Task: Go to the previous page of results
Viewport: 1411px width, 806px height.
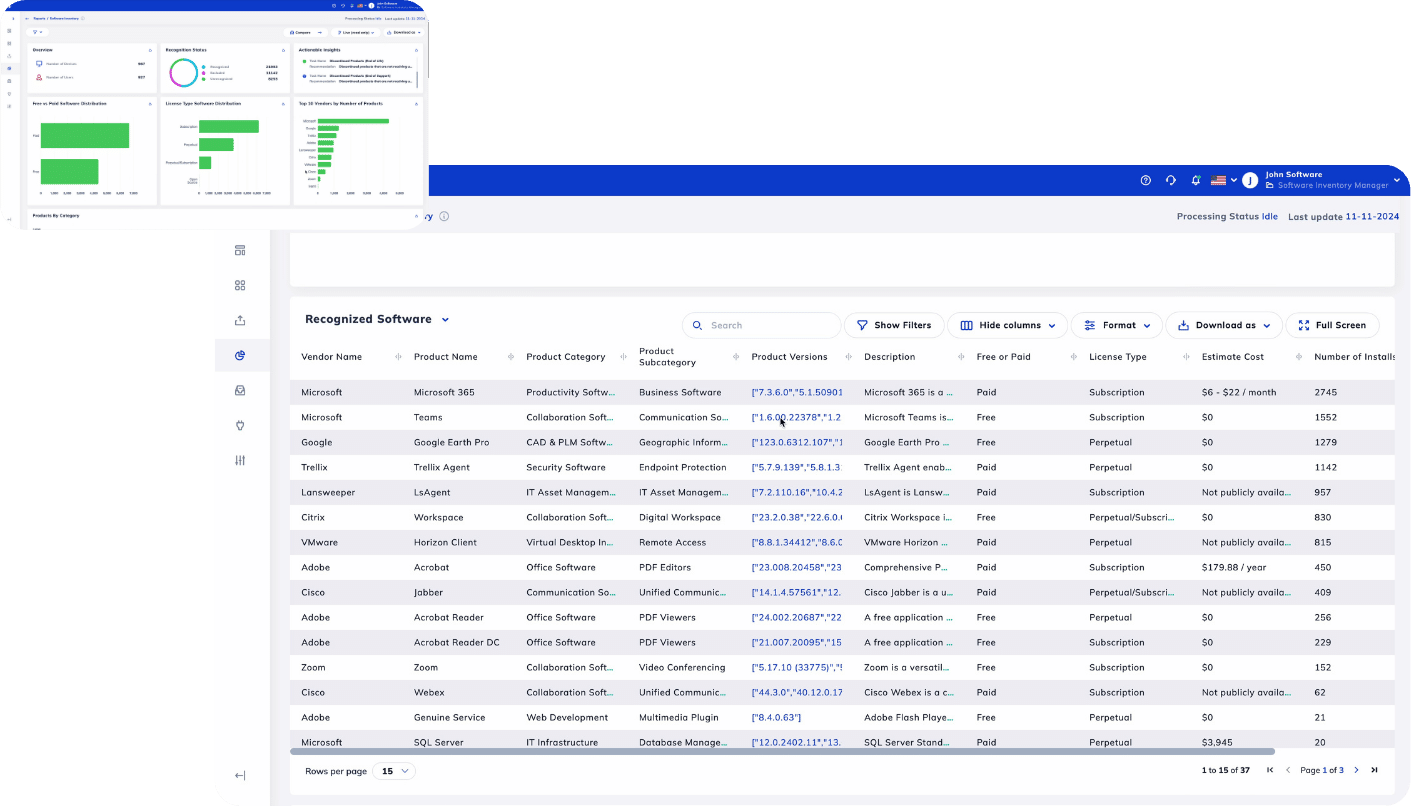Action: (1288, 770)
